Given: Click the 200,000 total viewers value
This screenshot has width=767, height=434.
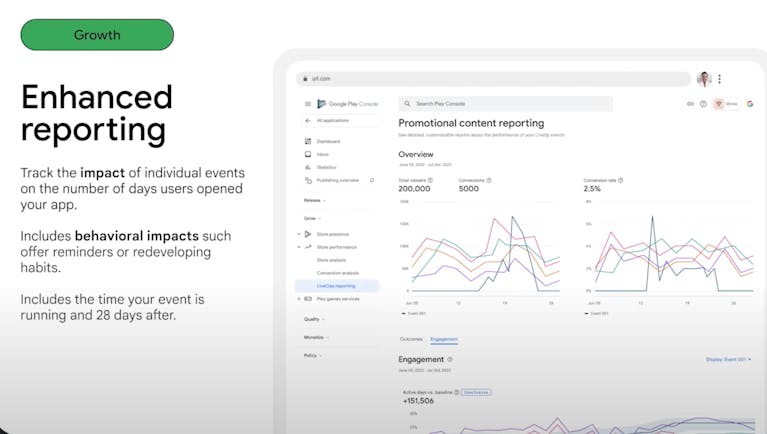Looking at the screenshot, I should pyautogui.click(x=414, y=189).
